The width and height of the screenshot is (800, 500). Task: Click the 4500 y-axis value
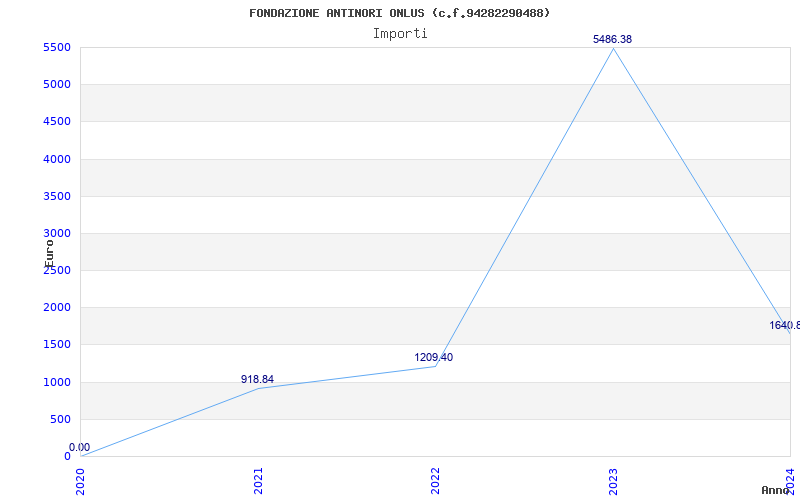[x=57, y=121]
